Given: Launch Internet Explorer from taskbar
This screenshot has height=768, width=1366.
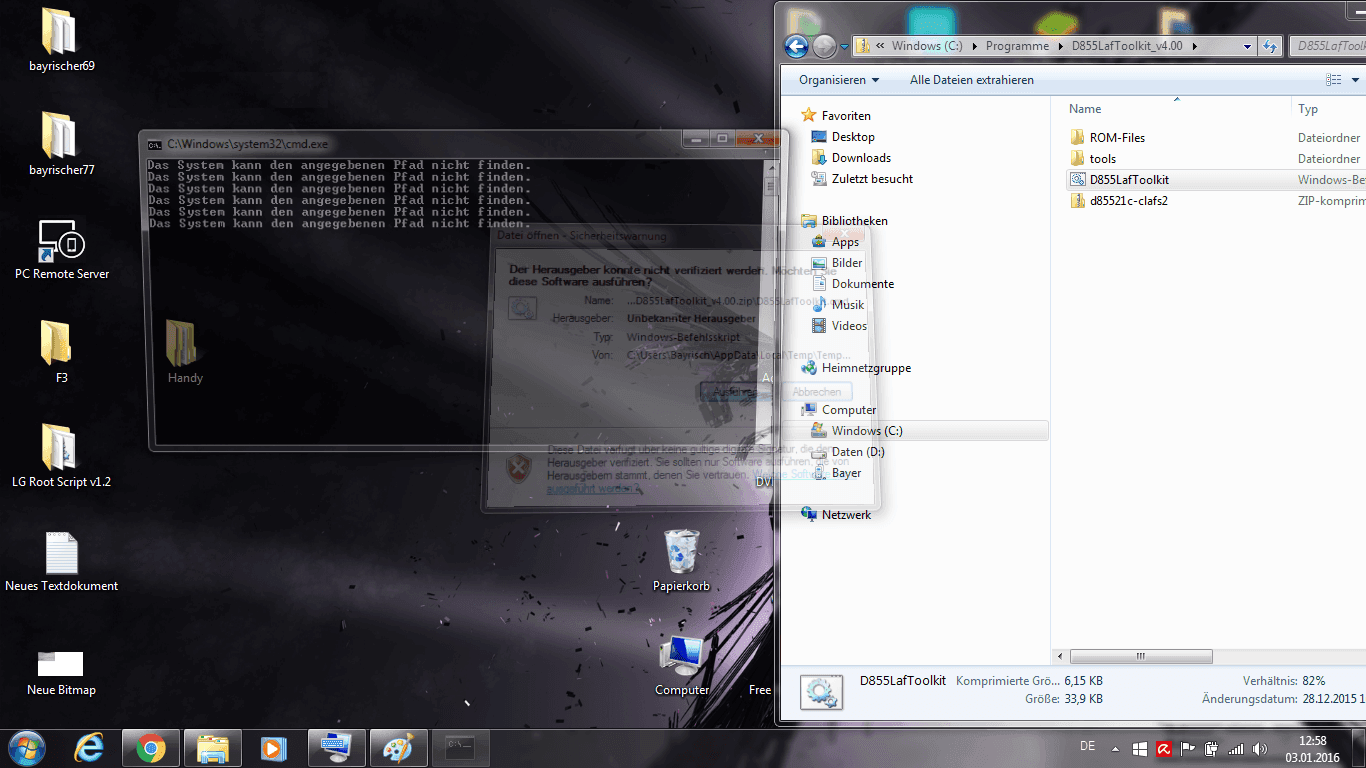Looking at the screenshot, I should pos(89,748).
